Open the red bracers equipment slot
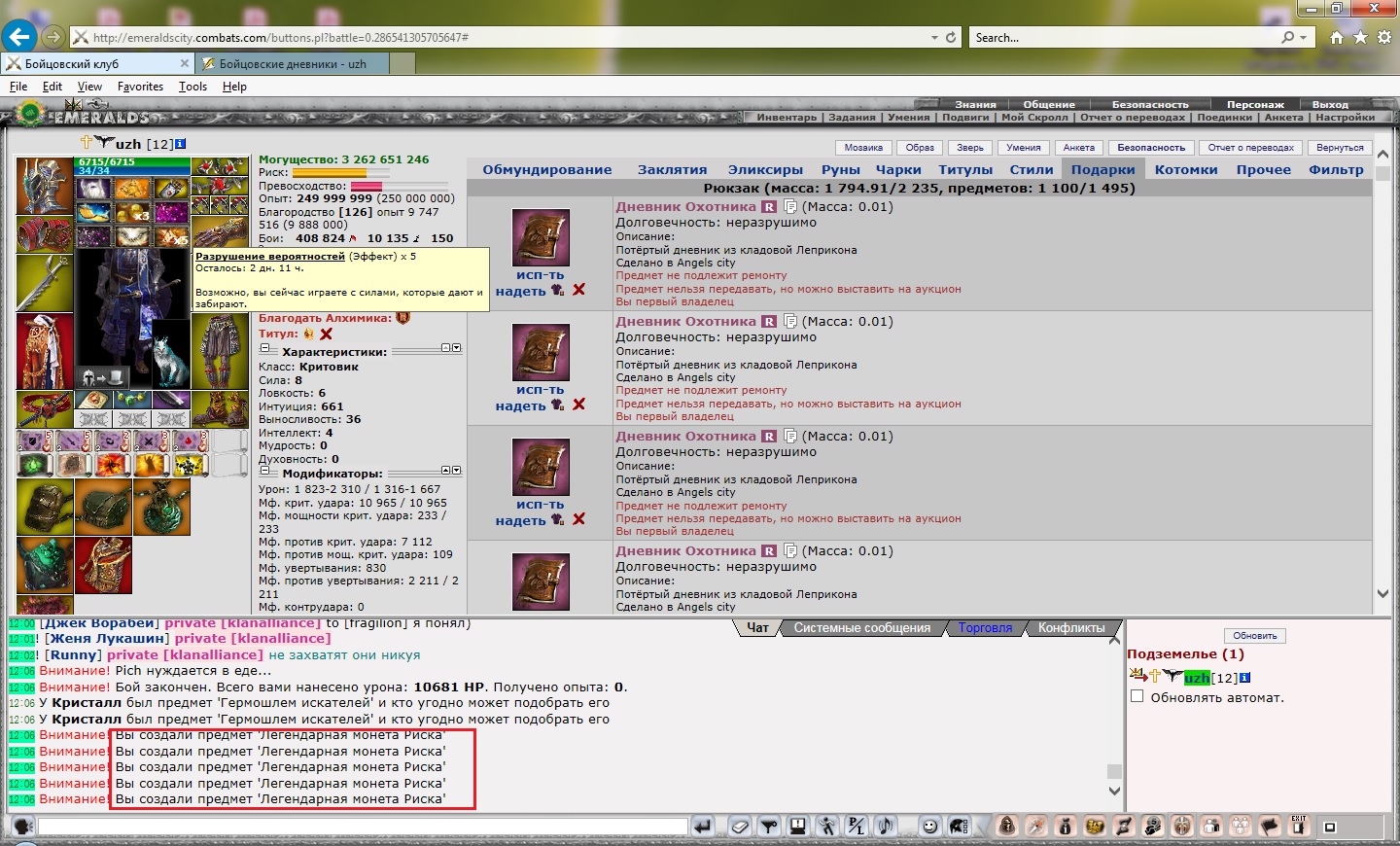 (45, 235)
